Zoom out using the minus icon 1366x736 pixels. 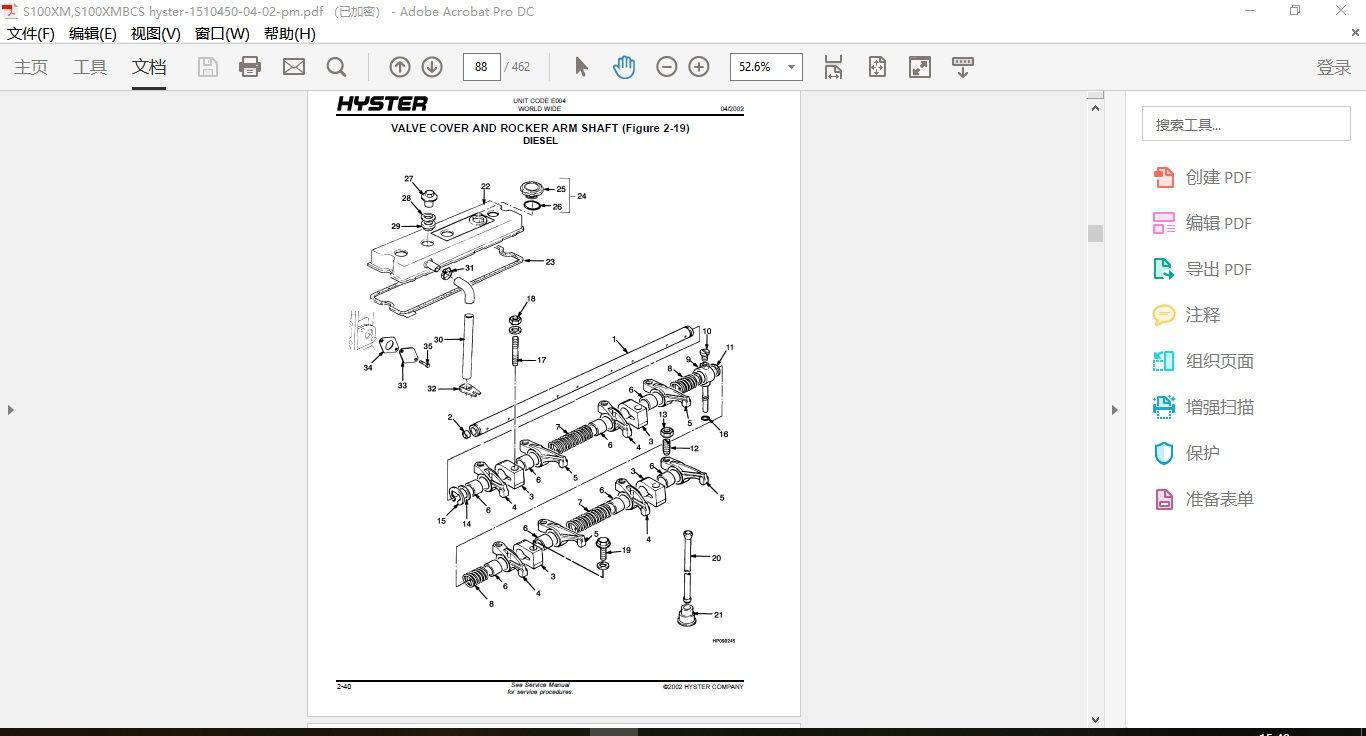667,66
